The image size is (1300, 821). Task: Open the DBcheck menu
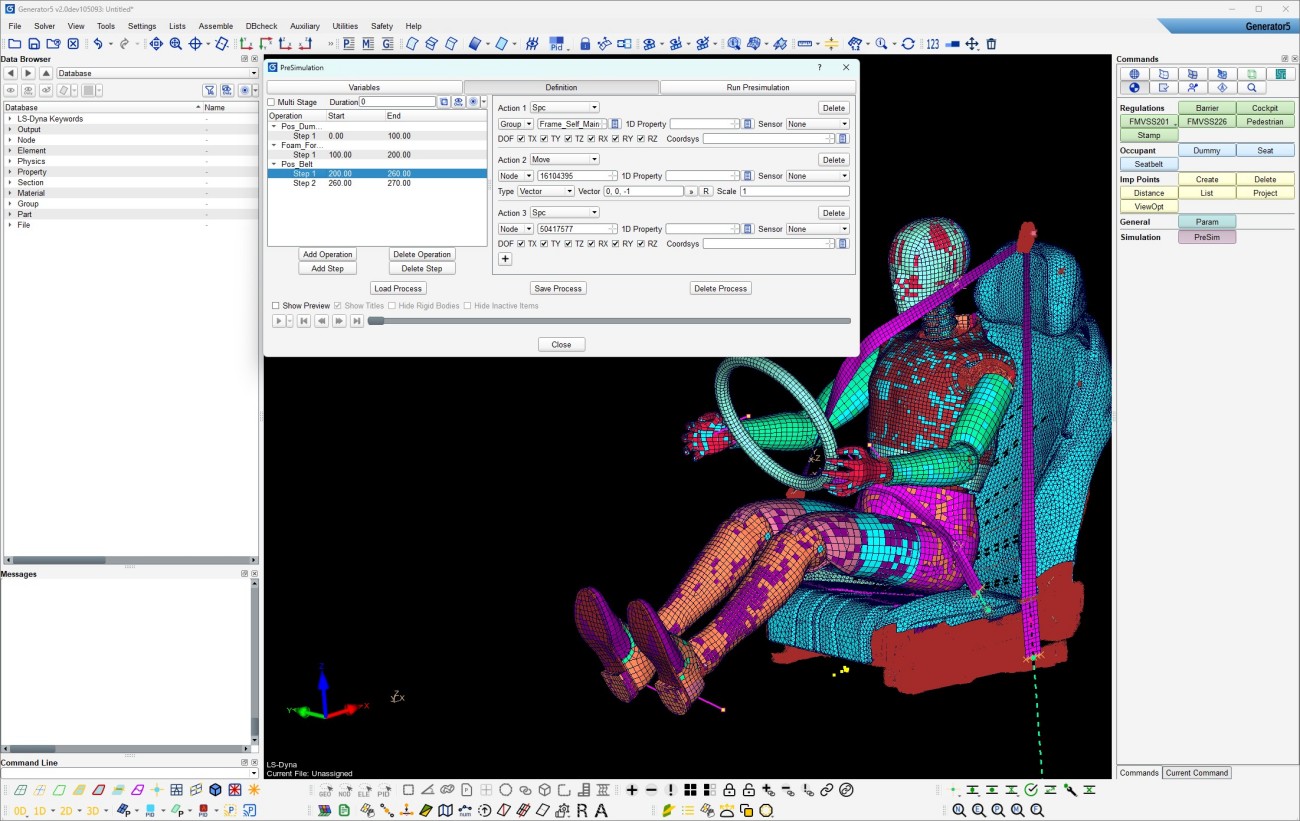click(261, 26)
